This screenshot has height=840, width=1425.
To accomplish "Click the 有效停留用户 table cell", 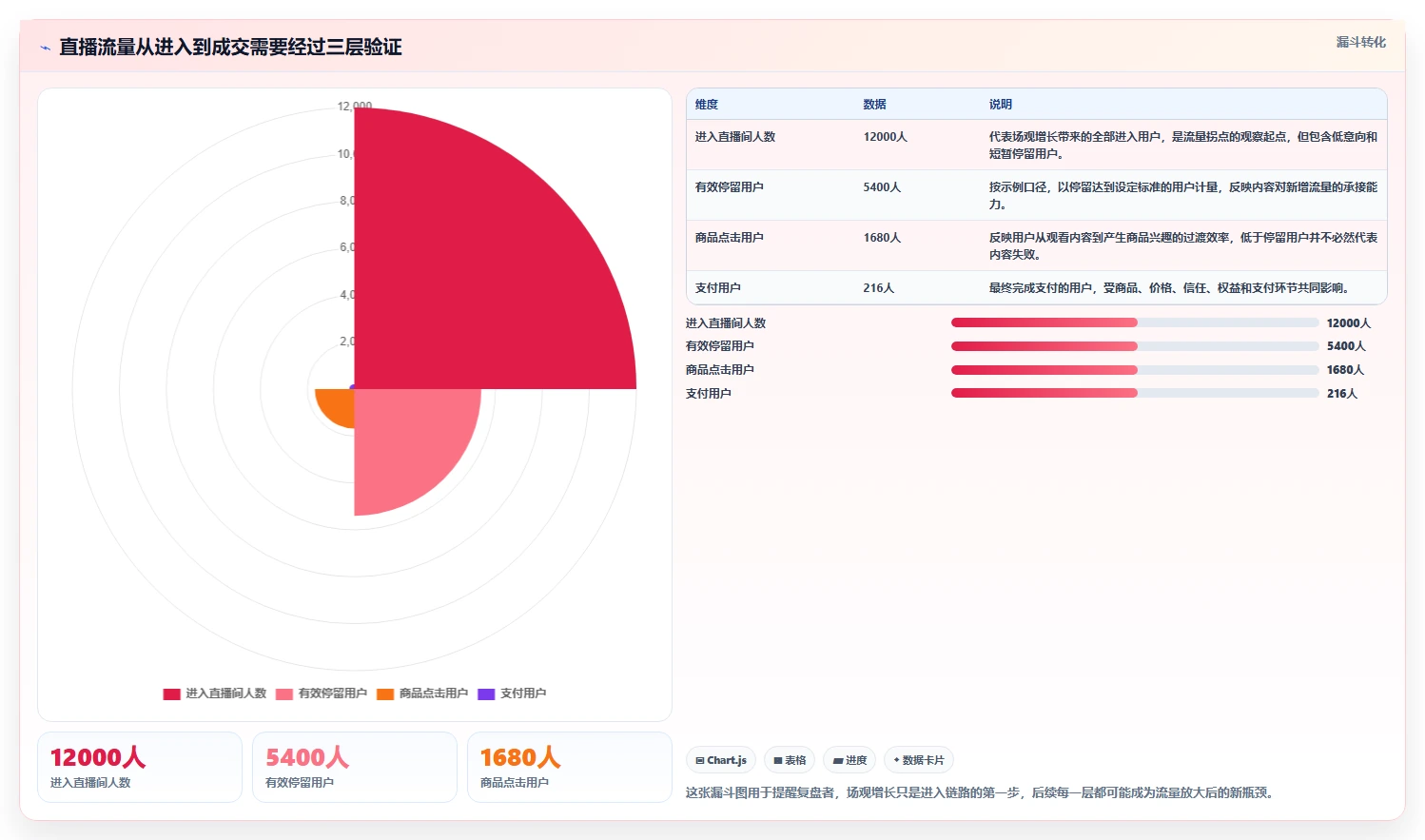I will [730, 187].
